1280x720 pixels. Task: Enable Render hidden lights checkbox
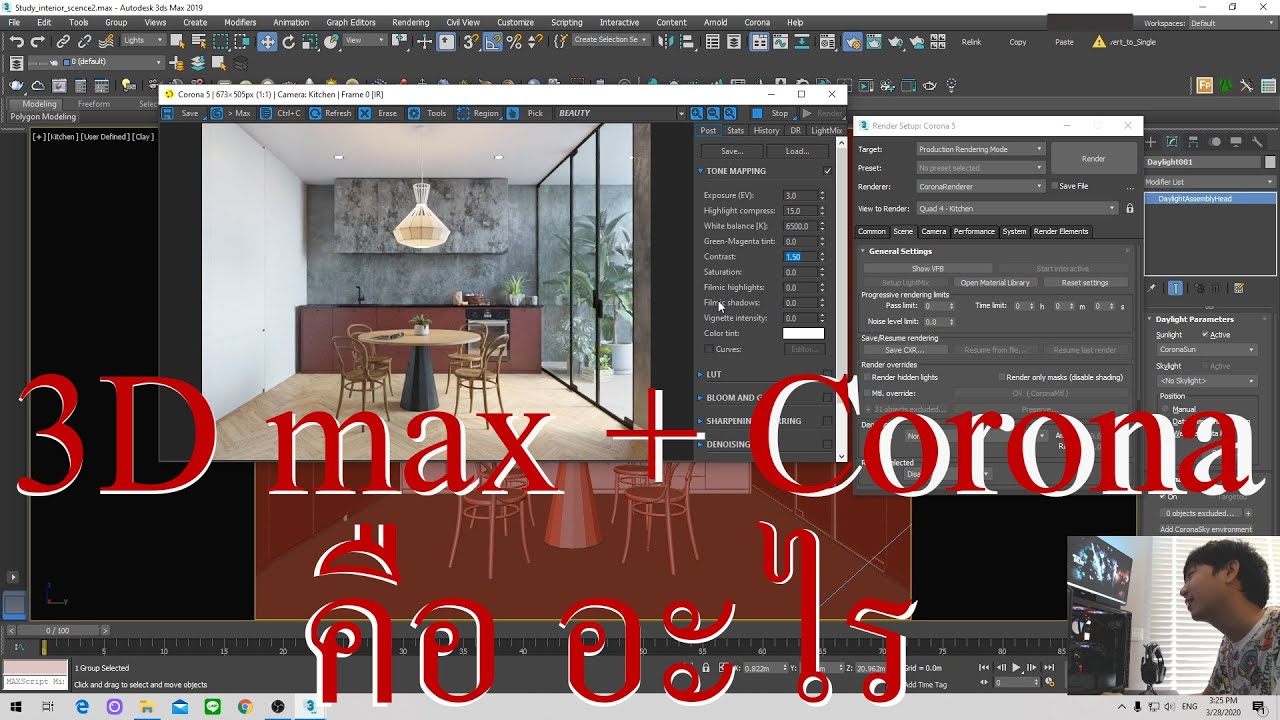tap(866, 377)
